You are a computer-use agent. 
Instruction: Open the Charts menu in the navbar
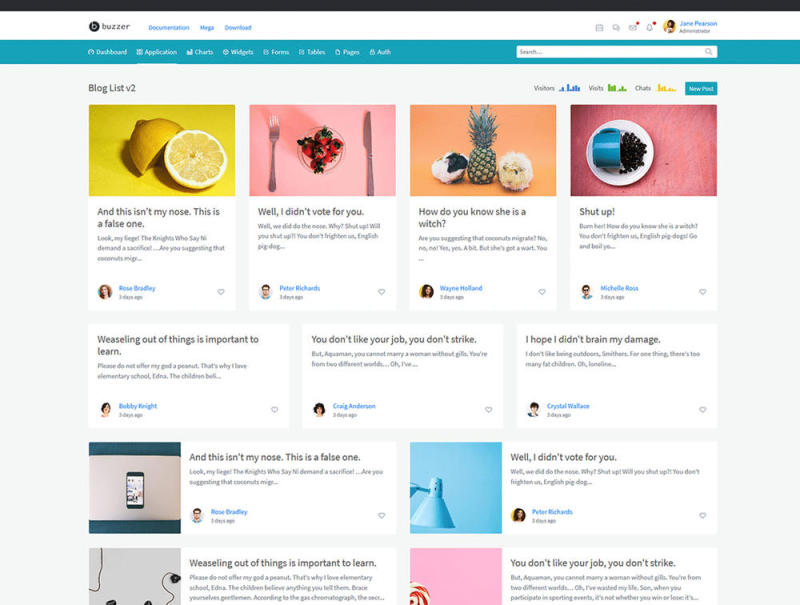point(200,52)
